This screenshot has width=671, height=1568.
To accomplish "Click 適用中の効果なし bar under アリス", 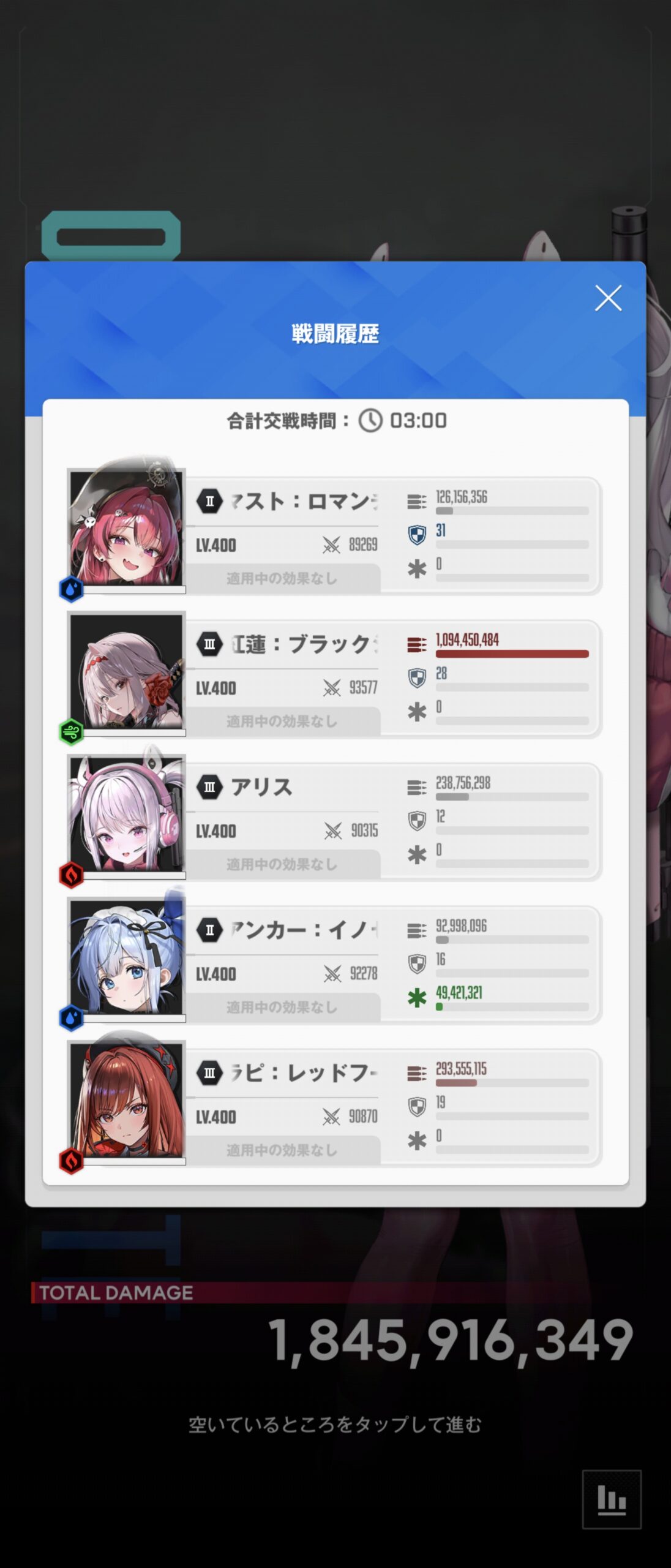I will click(x=282, y=864).
